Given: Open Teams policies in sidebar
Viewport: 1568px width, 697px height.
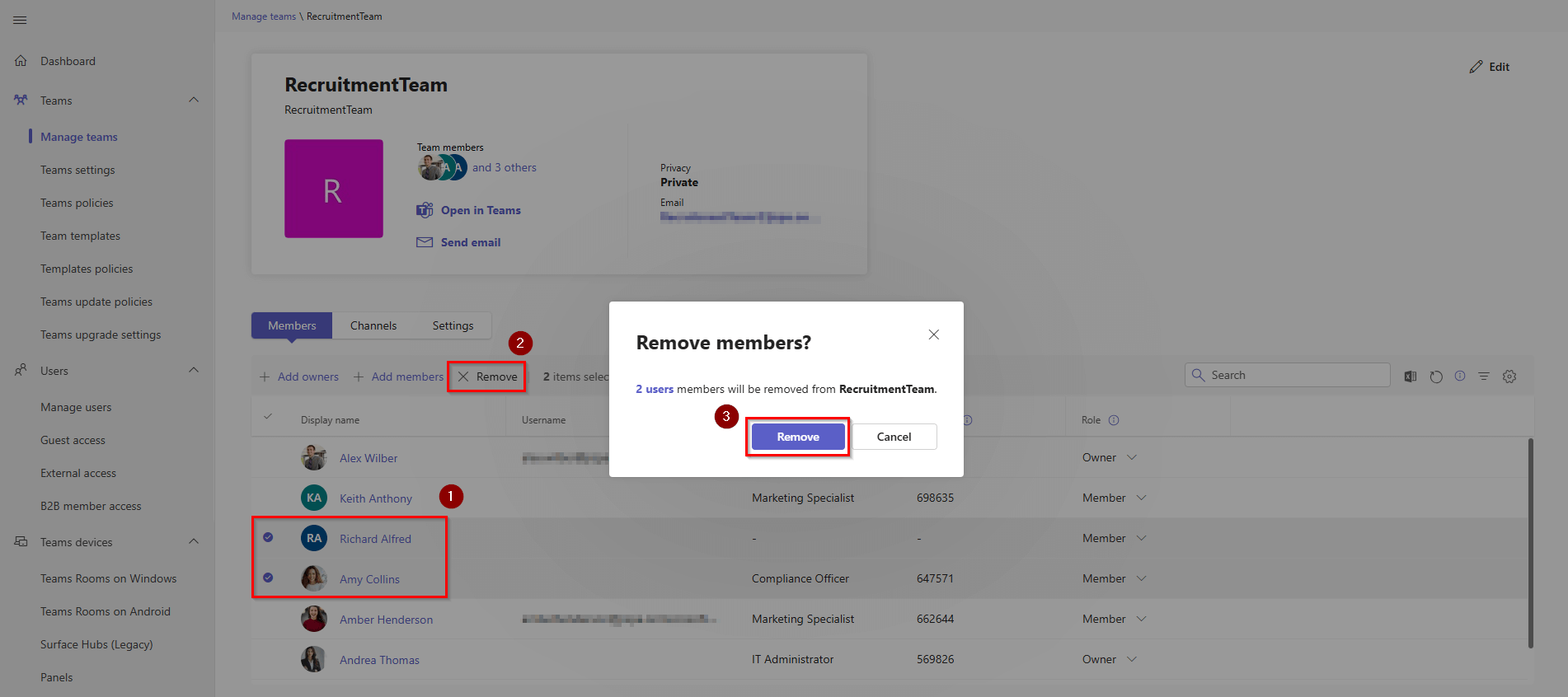Looking at the screenshot, I should pos(77,203).
